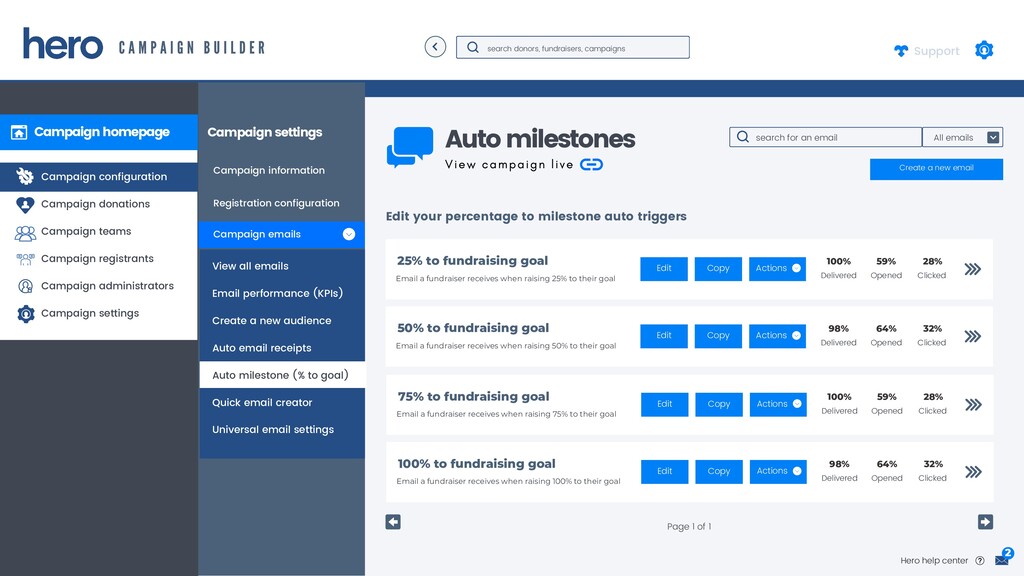Expand the 50% to fundraising goal row arrows
The width and height of the screenshot is (1024, 576).
coord(972,336)
